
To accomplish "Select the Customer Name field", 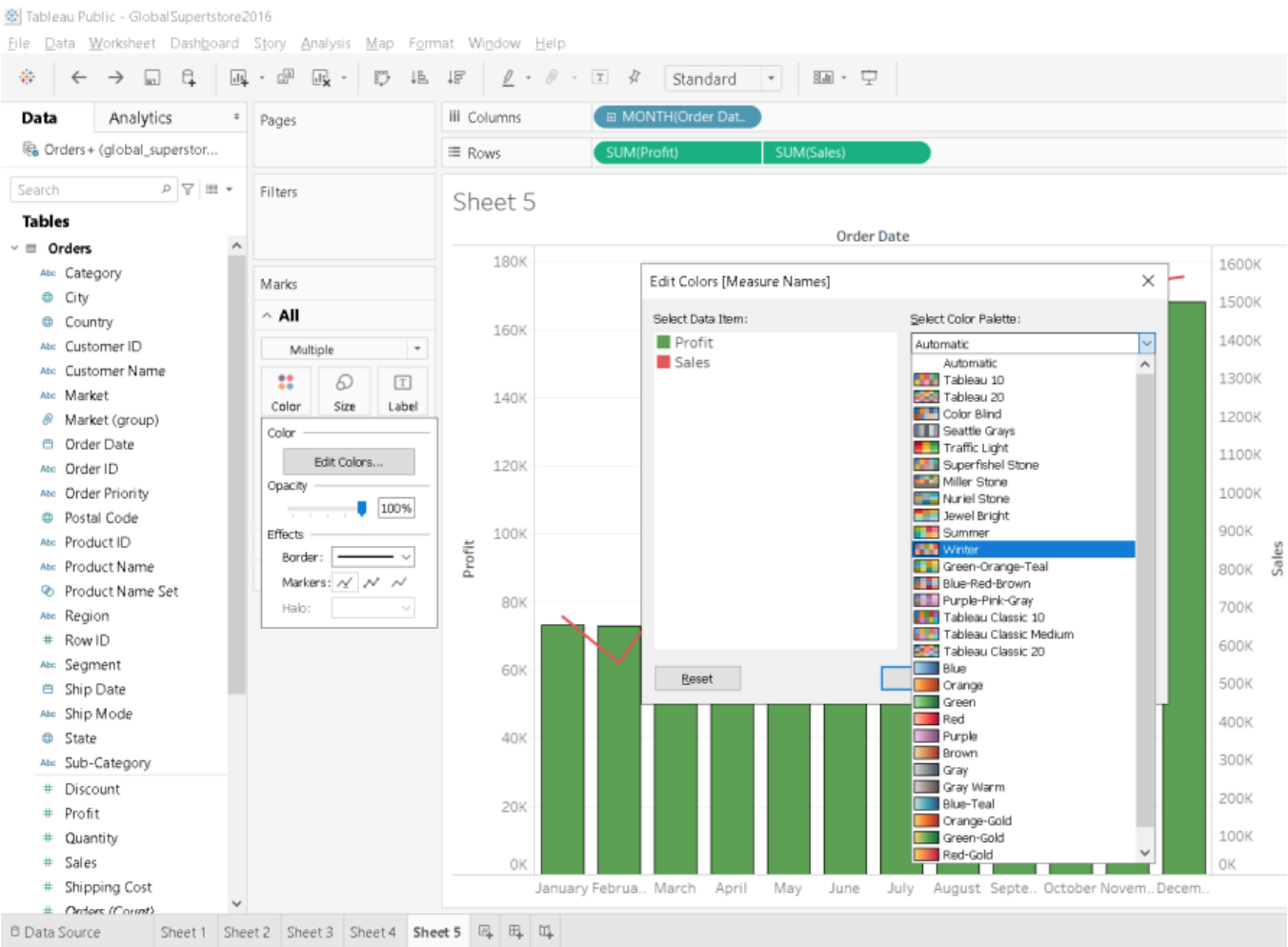I will 114,371.
